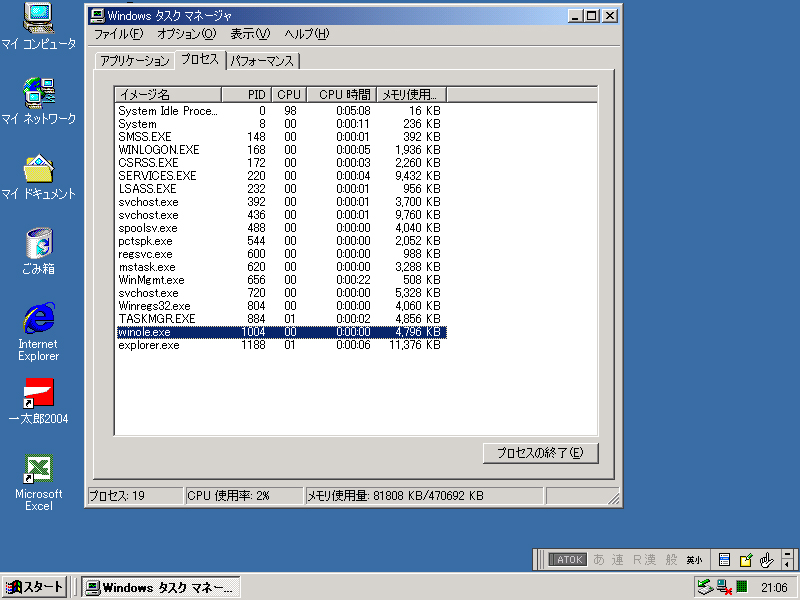Open the ファイル(F) menu
The image size is (800, 600).
click(118, 34)
